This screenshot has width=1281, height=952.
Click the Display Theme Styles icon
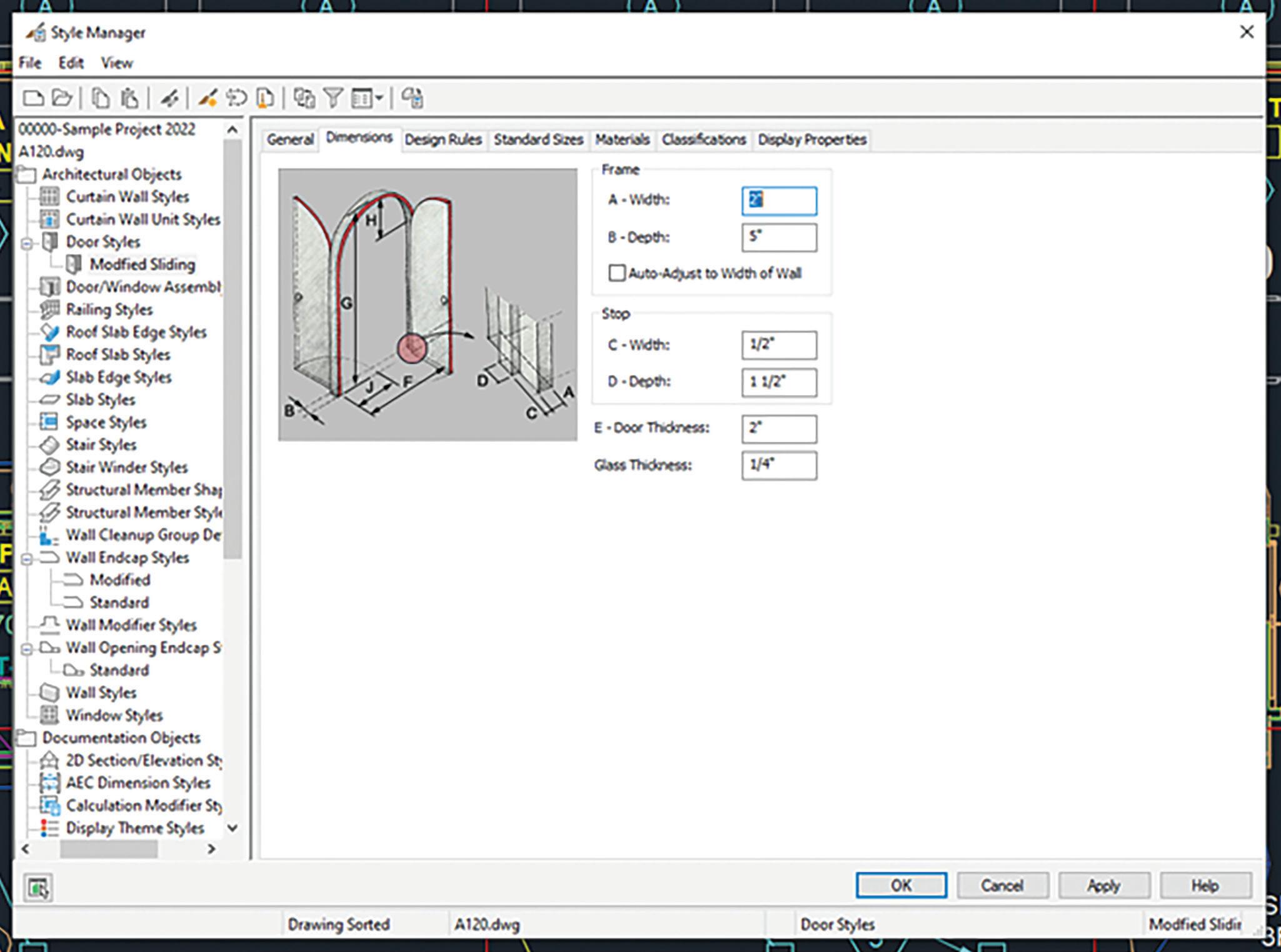coord(49,828)
